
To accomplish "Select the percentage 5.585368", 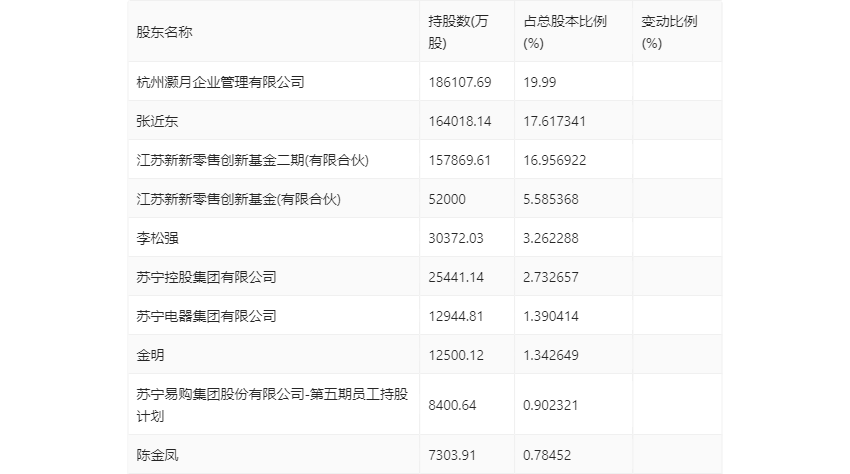I will (x=551, y=199).
